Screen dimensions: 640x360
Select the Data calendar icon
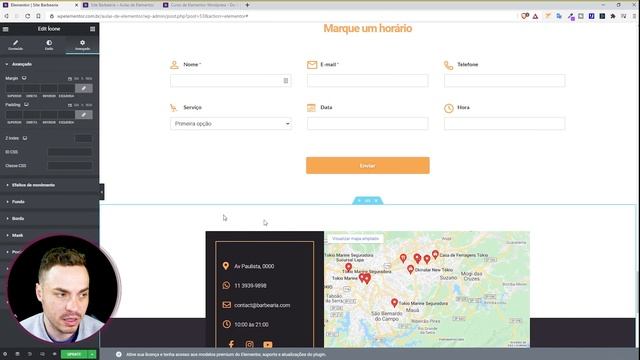click(x=311, y=108)
